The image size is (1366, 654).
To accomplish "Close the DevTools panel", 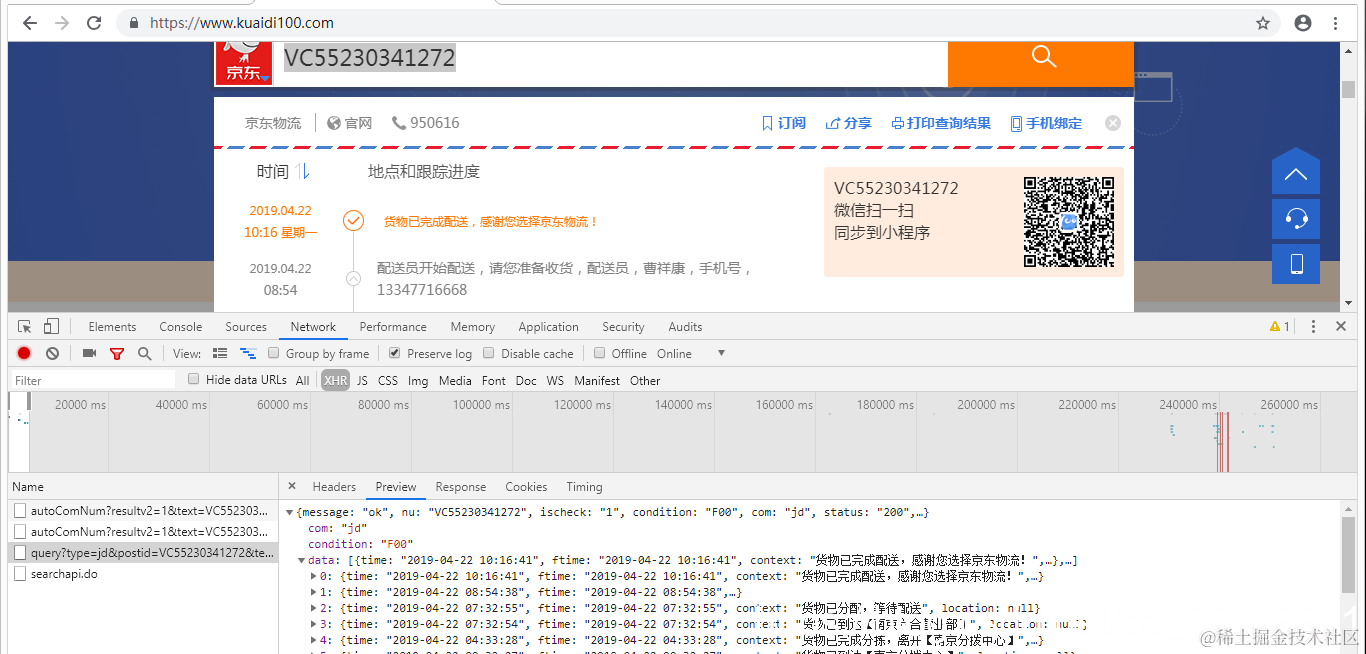I will (x=1342, y=327).
